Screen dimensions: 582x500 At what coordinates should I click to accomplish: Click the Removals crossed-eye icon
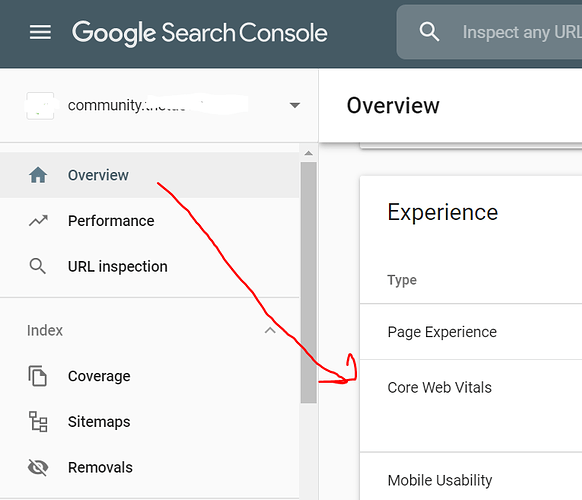point(38,467)
